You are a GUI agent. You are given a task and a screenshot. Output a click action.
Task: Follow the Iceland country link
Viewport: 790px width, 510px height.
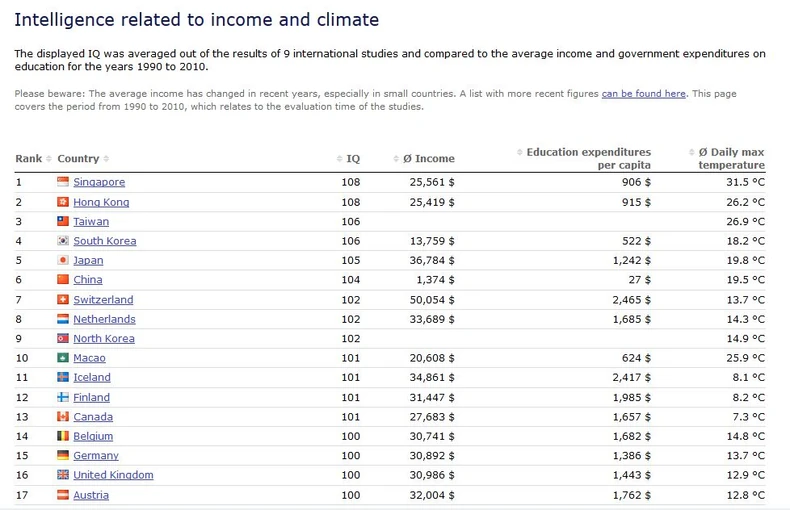[x=92, y=378]
